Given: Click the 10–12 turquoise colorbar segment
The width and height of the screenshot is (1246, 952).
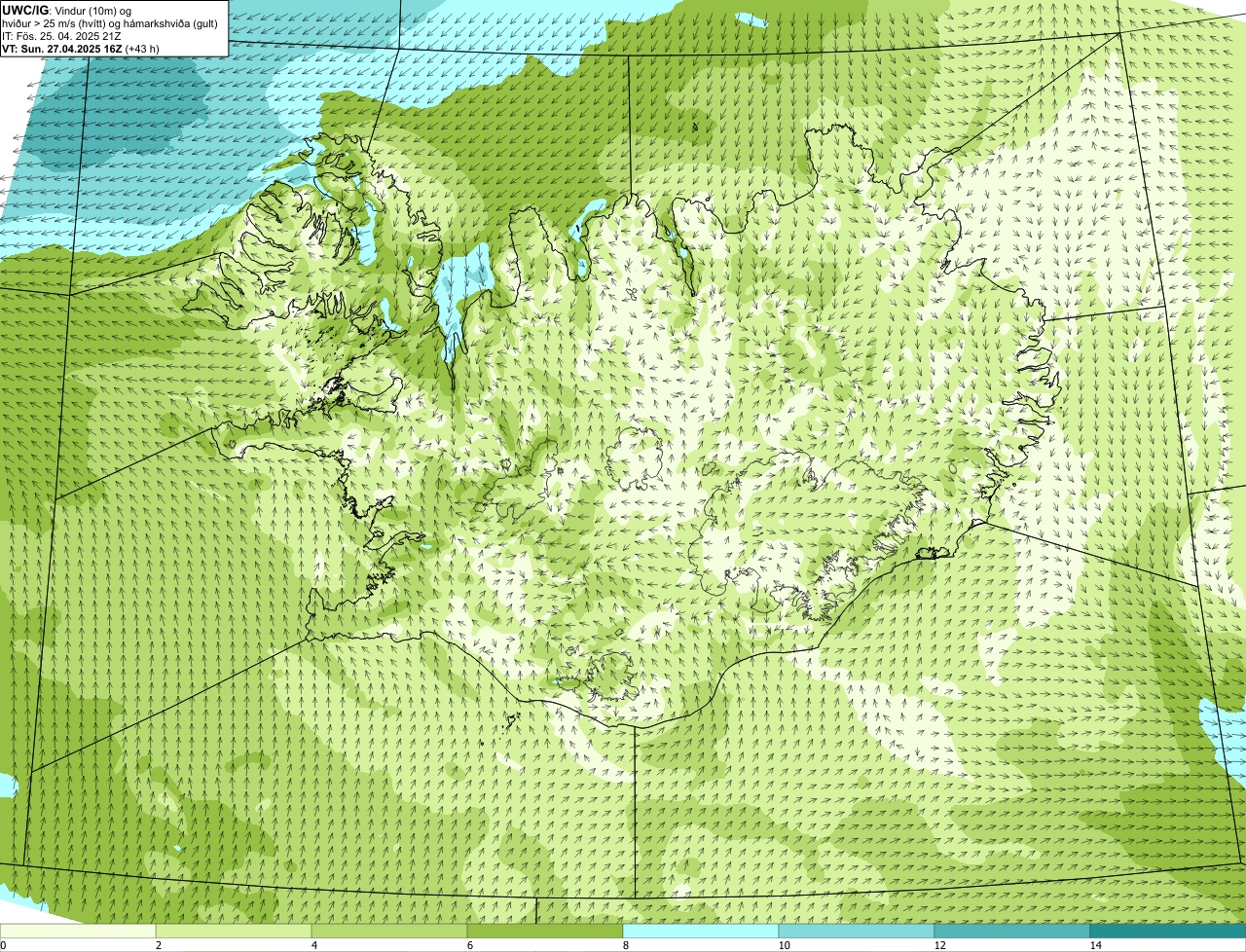Looking at the screenshot, I should coord(857,931).
